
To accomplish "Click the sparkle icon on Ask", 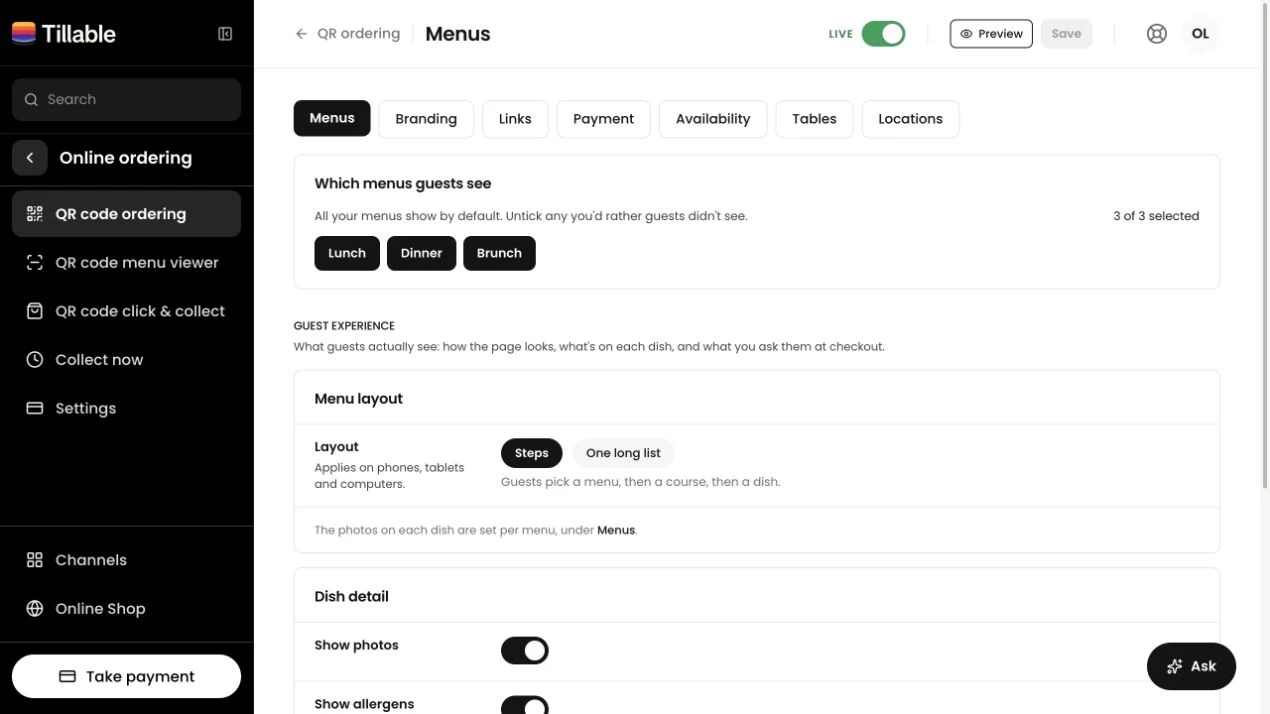I will pyautogui.click(x=1175, y=666).
